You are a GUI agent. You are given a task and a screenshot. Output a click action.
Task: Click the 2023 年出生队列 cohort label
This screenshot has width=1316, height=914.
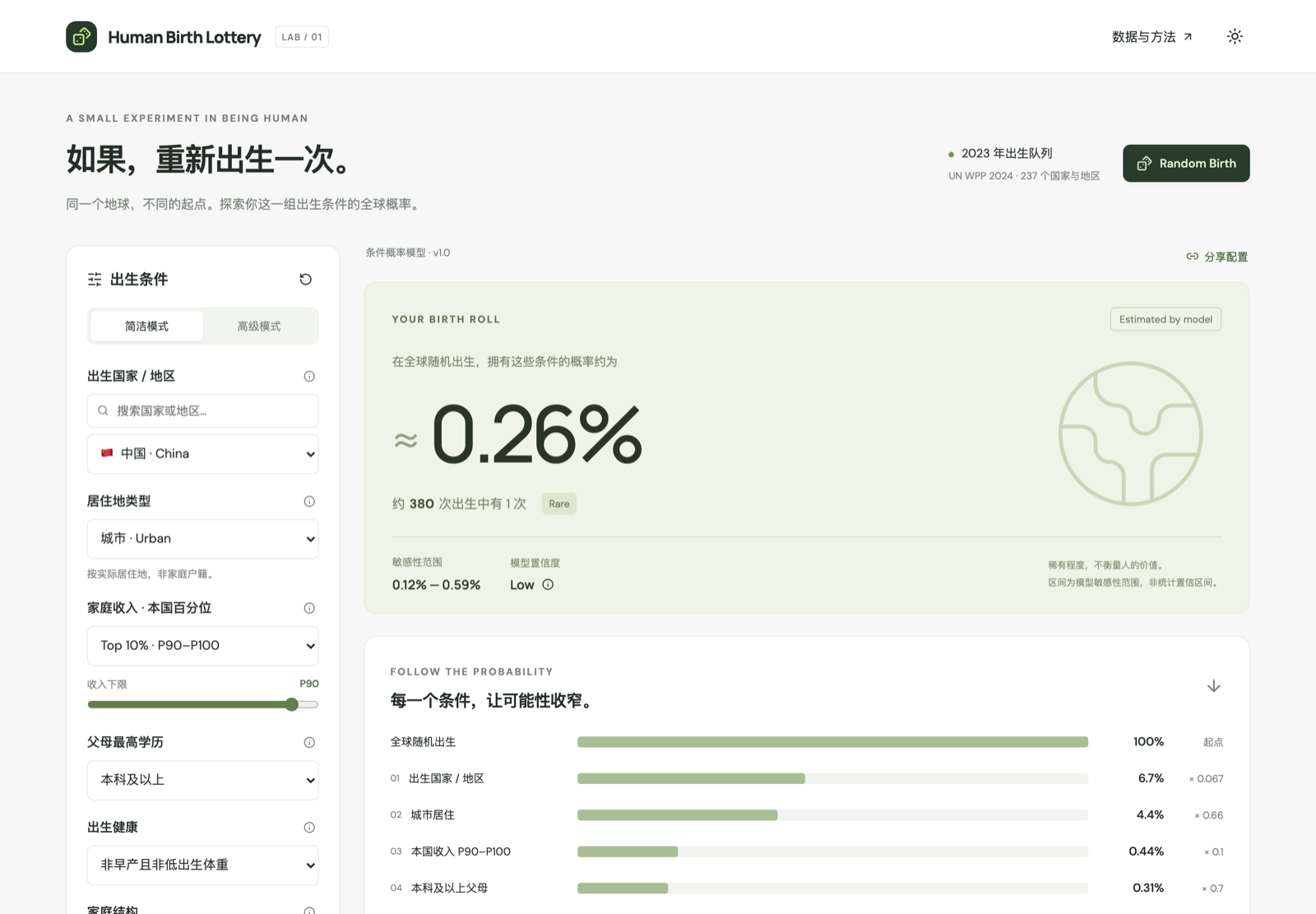coord(1007,153)
